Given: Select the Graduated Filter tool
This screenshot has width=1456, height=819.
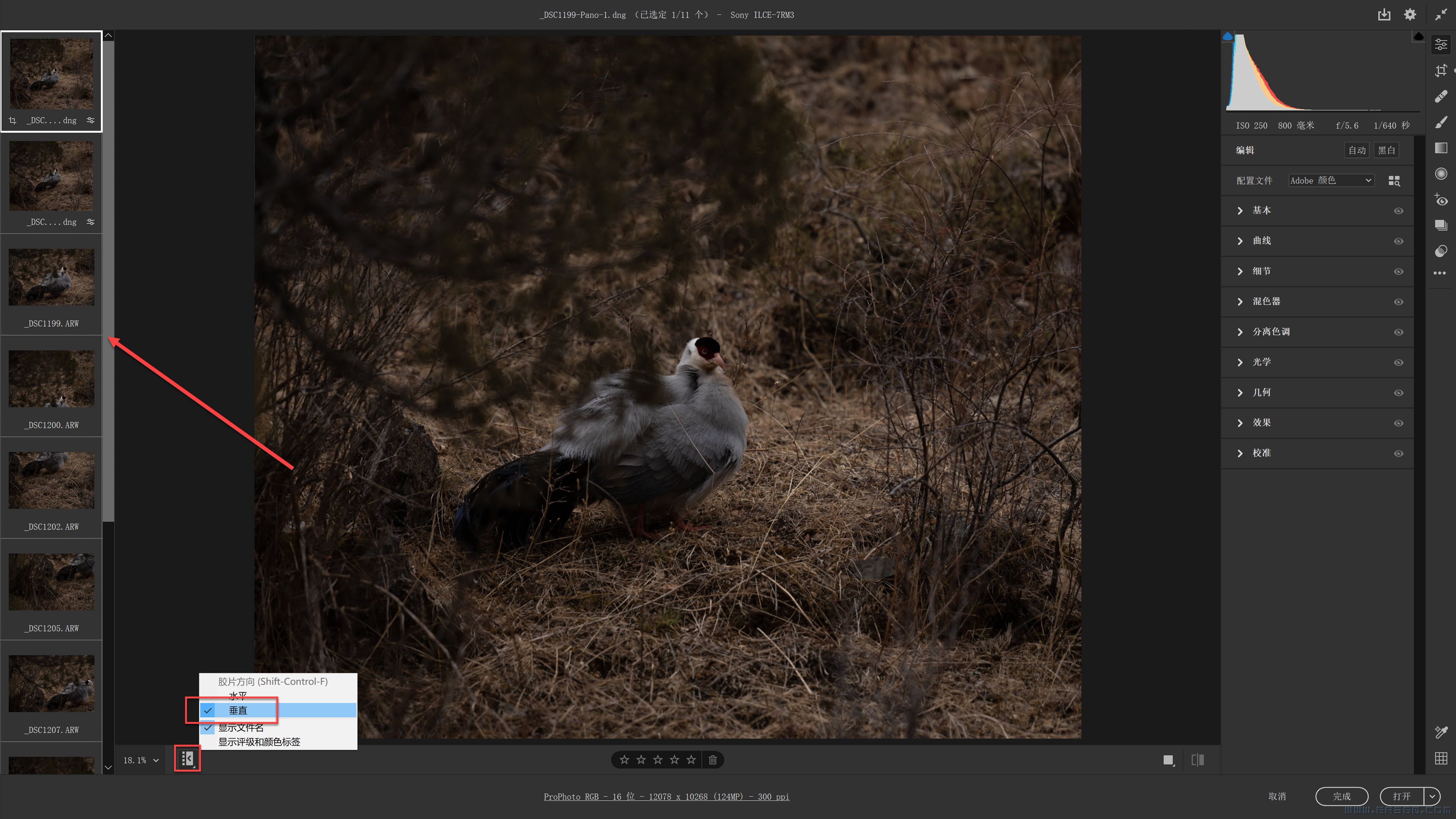Looking at the screenshot, I should pos(1441,148).
